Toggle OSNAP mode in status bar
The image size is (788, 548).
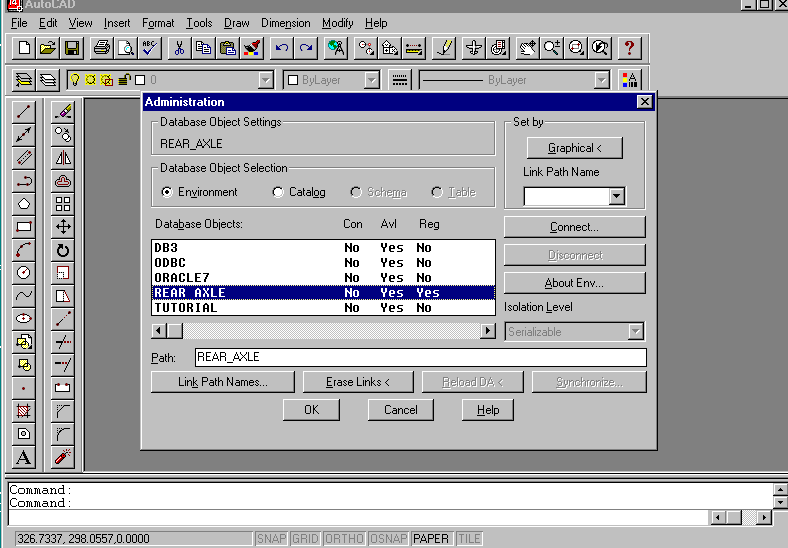coord(388,538)
